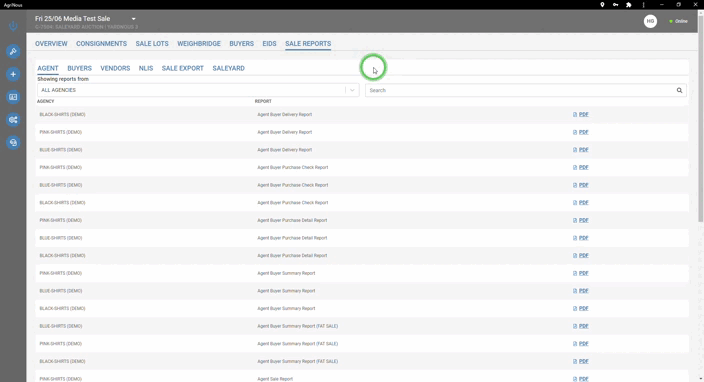
Task: Click the AGENCY column header
Action: coord(46,101)
